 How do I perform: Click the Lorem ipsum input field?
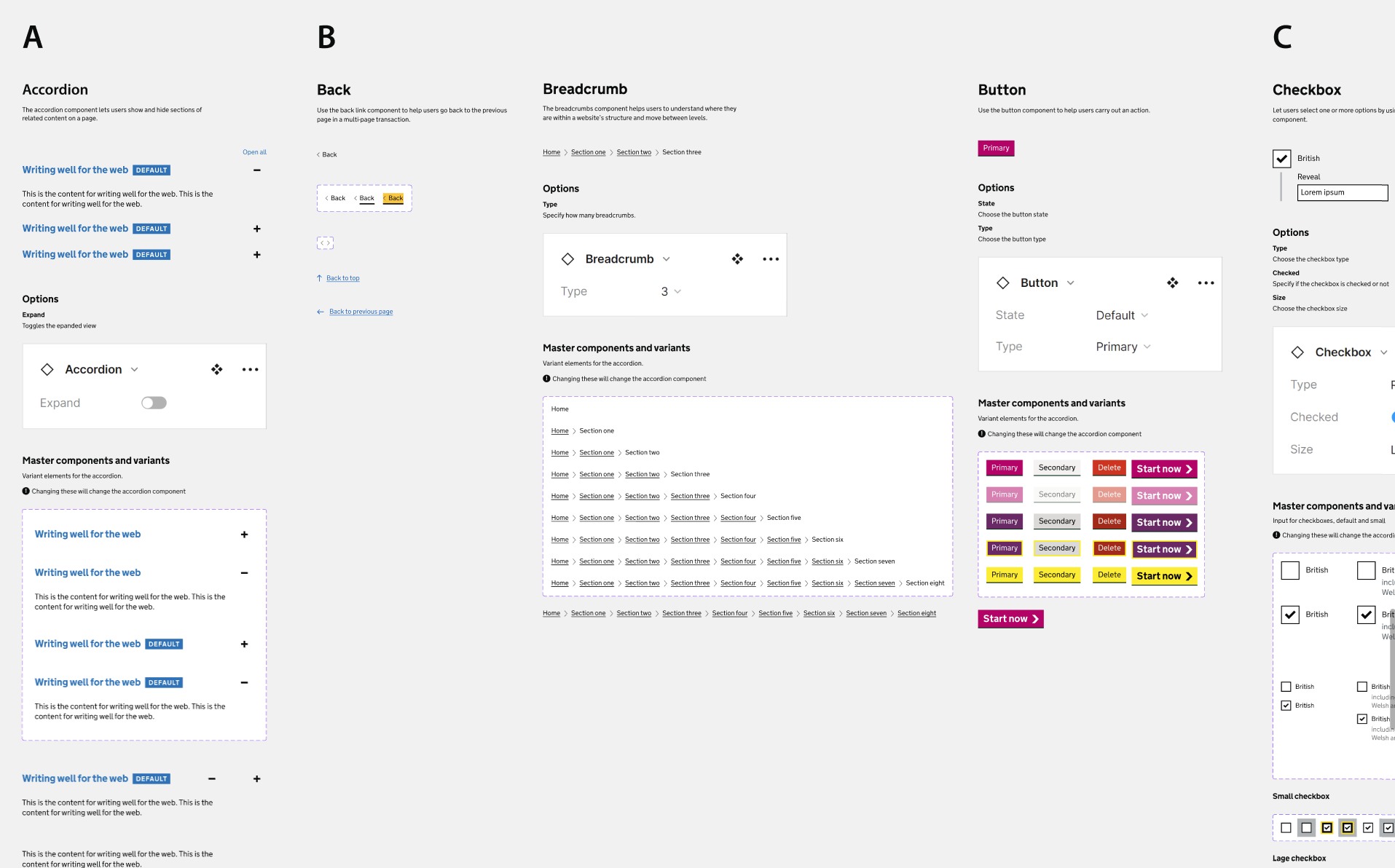tap(1342, 193)
